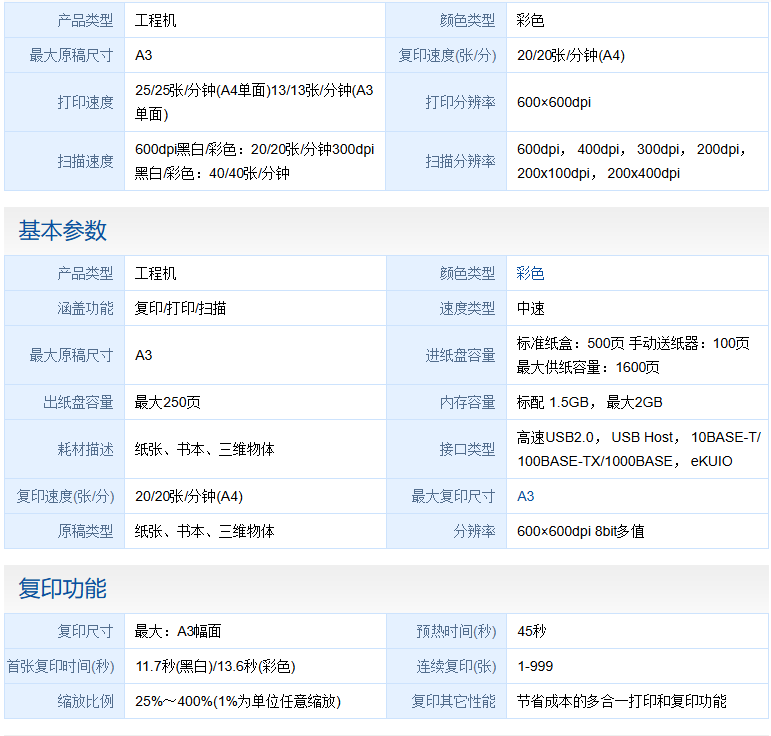This screenshot has width=771, height=736.
Task: Click the 扫描速度 row label
Action: click(85, 161)
